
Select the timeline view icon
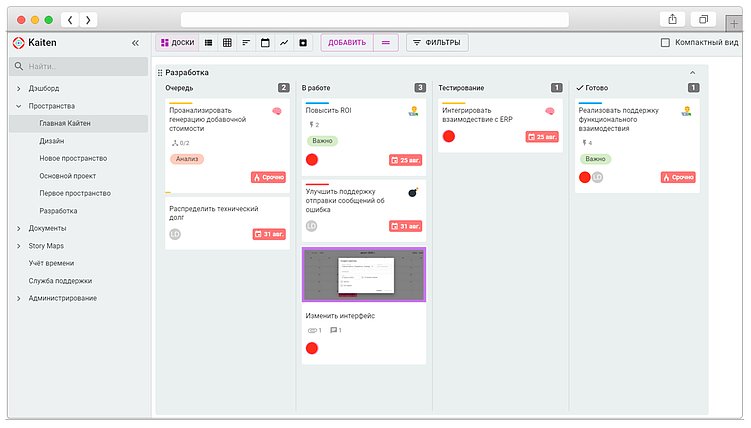[247, 43]
